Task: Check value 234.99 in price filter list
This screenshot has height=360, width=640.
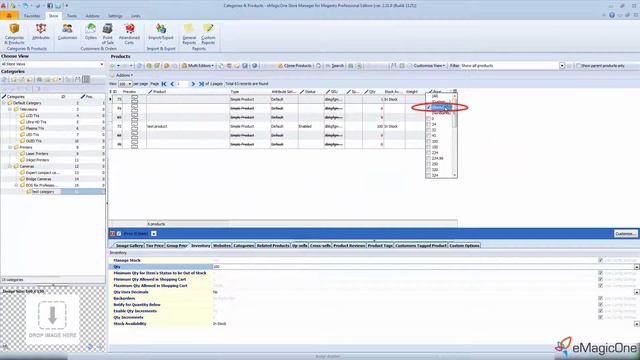Action: pyautogui.click(x=428, y=158)
